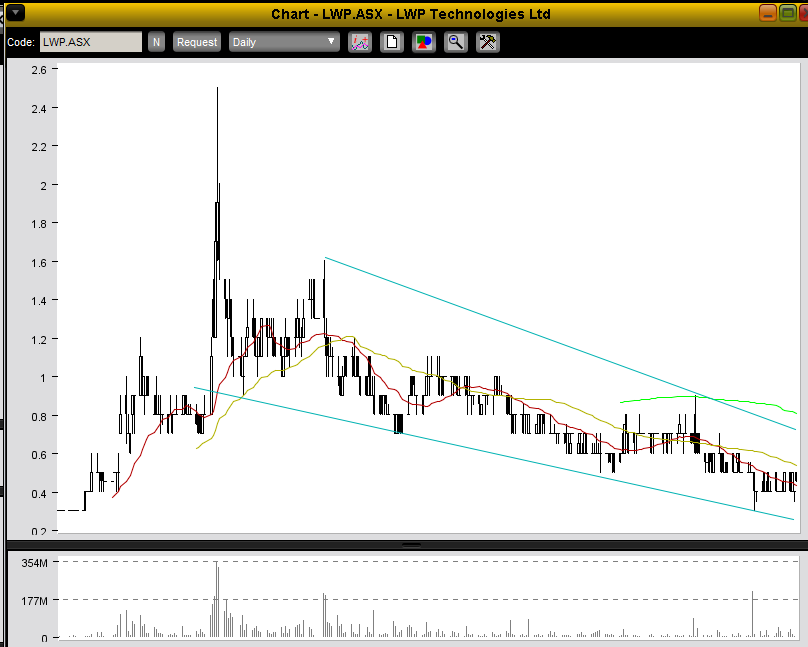Viewport: 808px width, 647px height.
Task: Open the add indicators chart icon
Action: (360, 42)
